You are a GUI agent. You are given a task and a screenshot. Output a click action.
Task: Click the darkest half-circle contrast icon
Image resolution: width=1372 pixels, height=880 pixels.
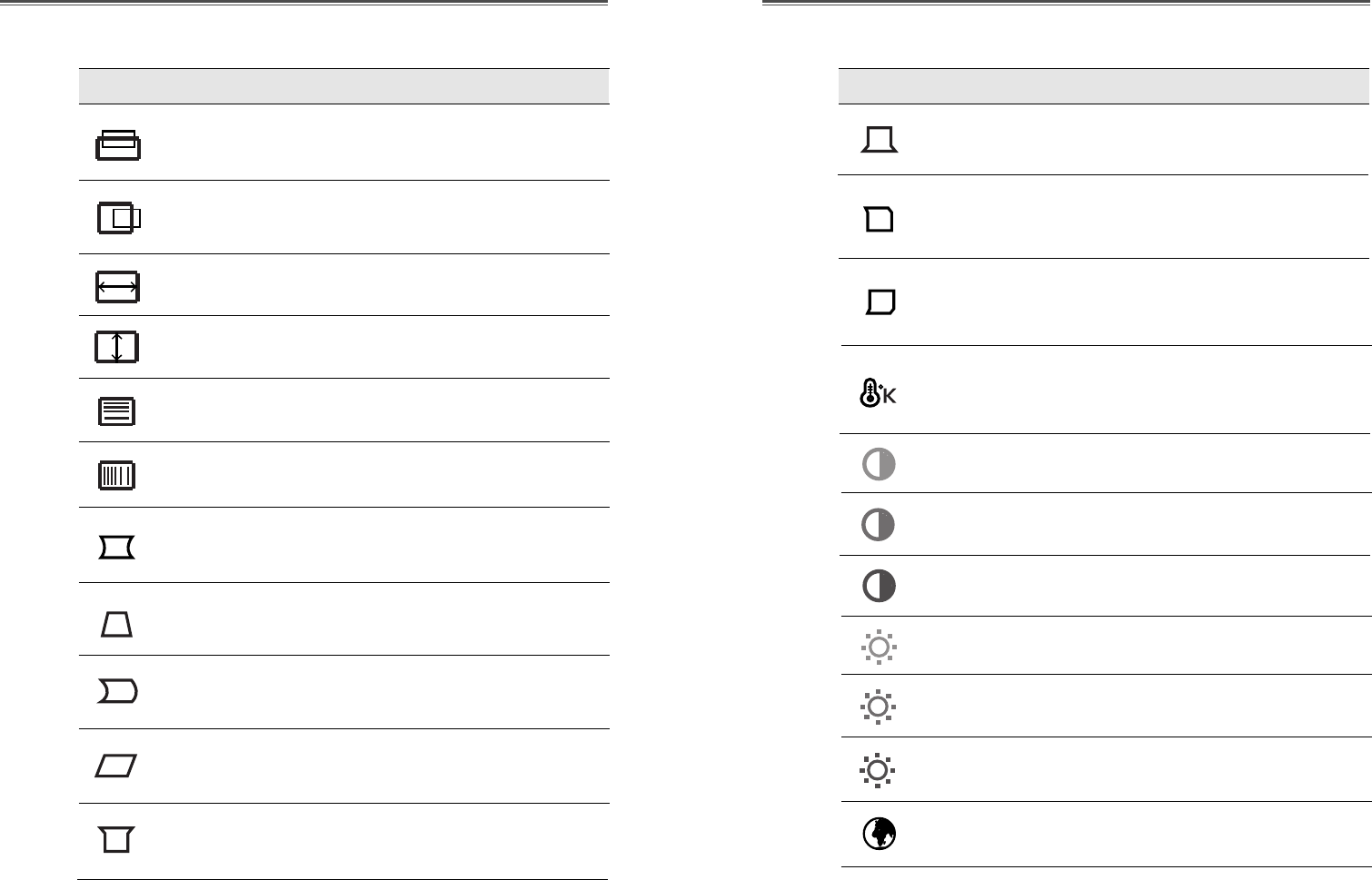879,586
